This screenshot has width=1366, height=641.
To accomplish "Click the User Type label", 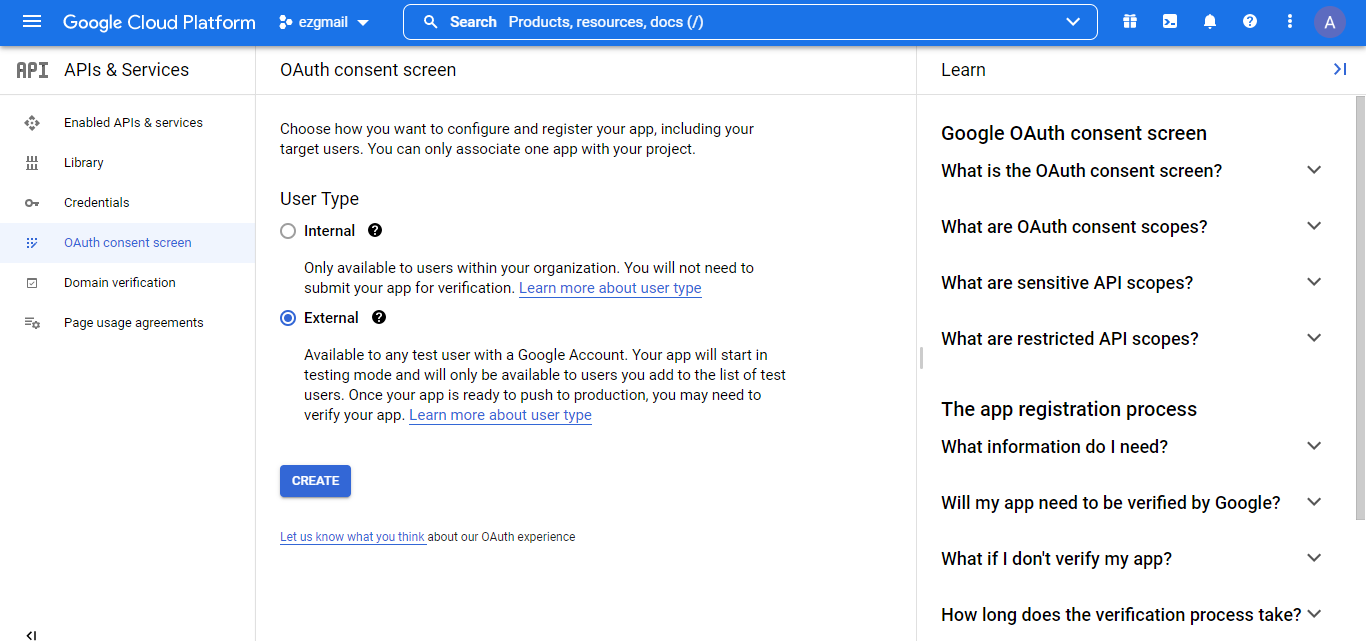I will (x=319, y=199).
